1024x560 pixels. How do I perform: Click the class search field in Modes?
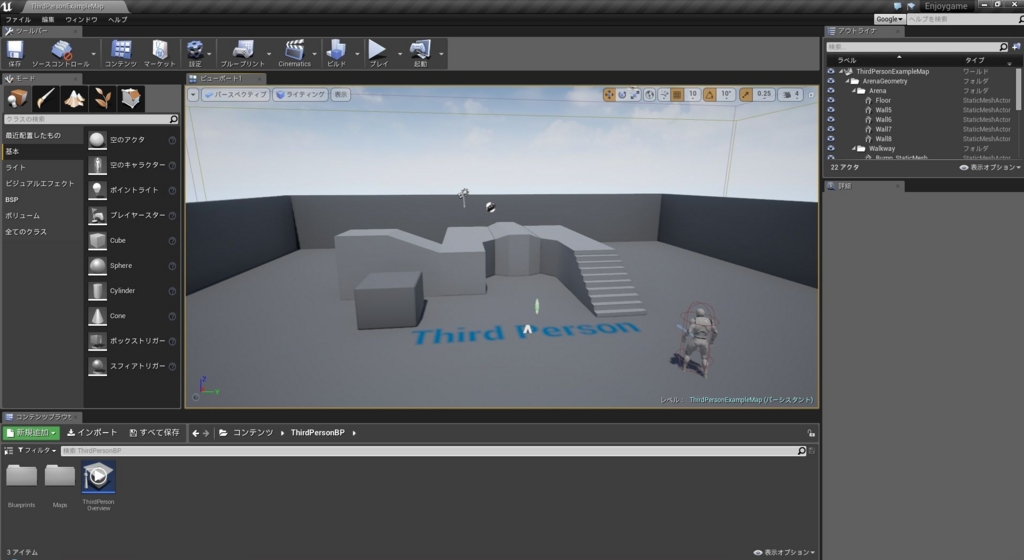point(91,119)
